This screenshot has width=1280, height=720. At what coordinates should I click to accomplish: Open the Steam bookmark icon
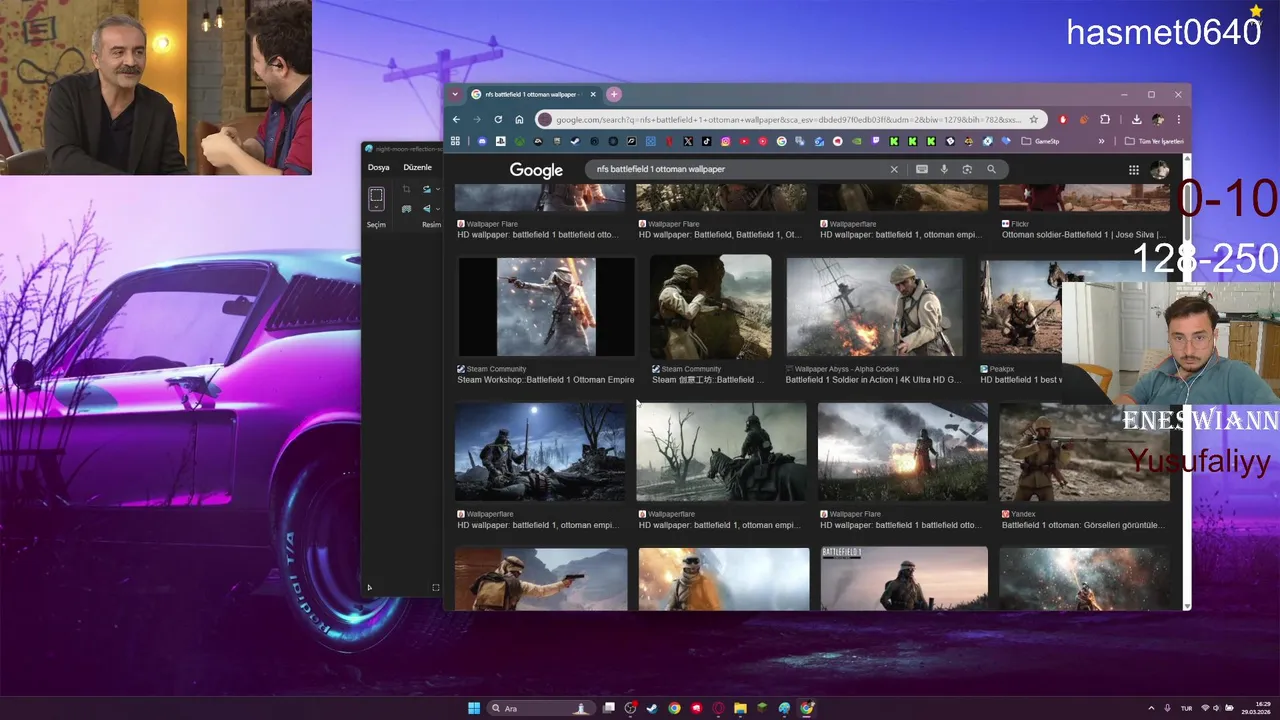coord(576,141)
